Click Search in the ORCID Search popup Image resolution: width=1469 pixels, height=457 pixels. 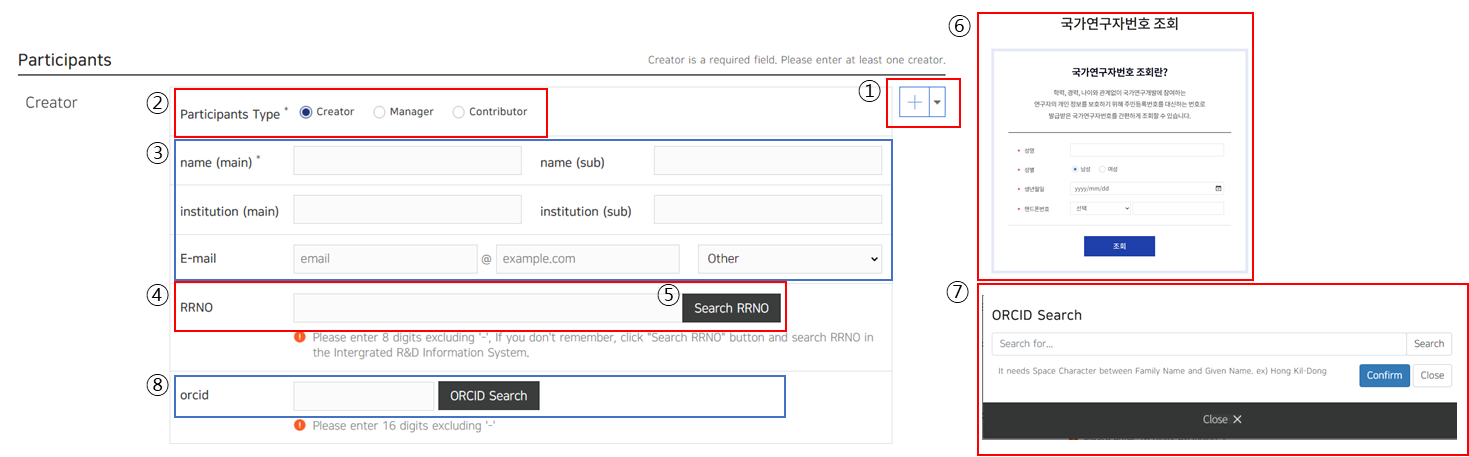tap(1428, 344)
